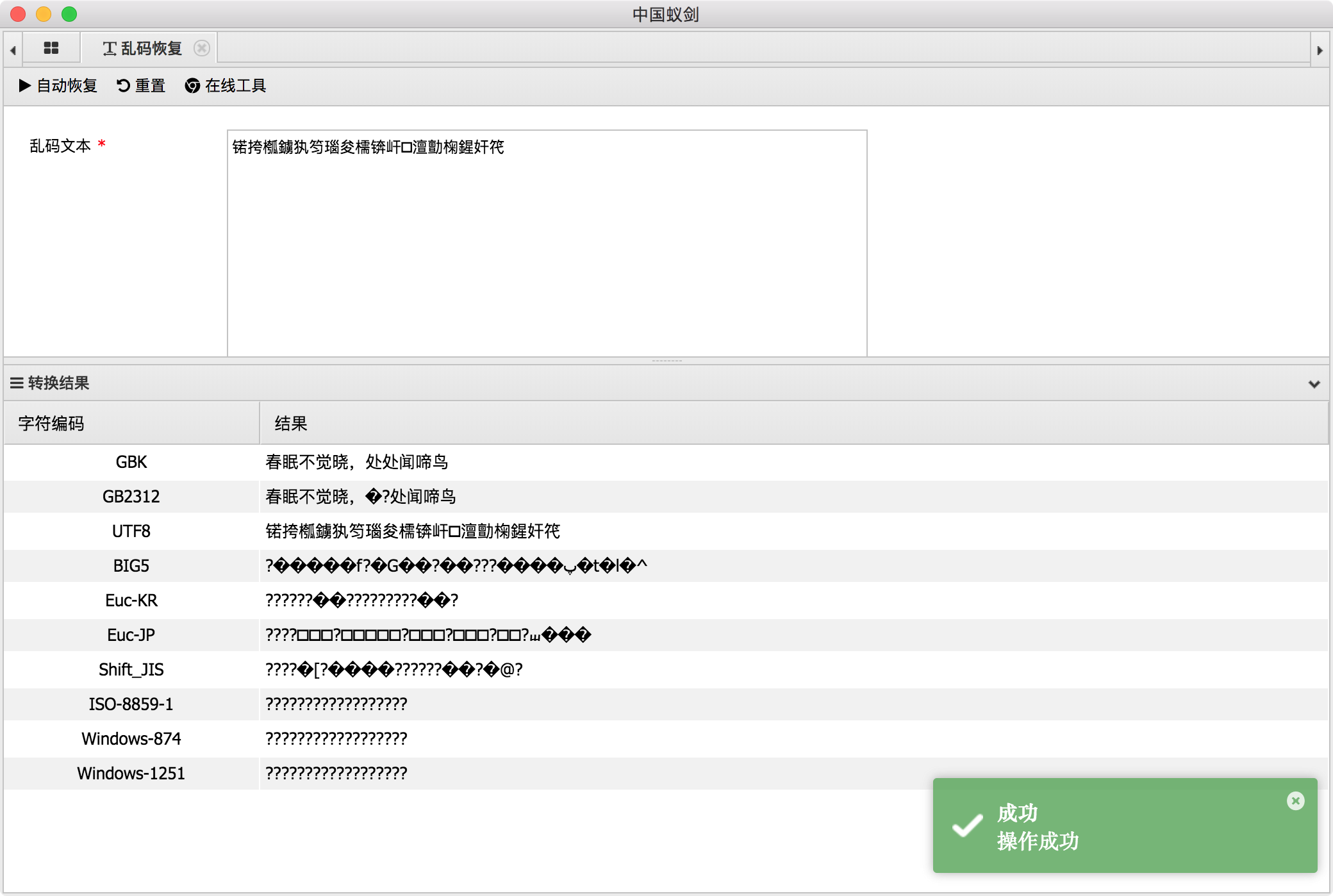Run 自动恢复 auto recover
Viewport: 1333px width, 896px height.
[x=58, y=85]
